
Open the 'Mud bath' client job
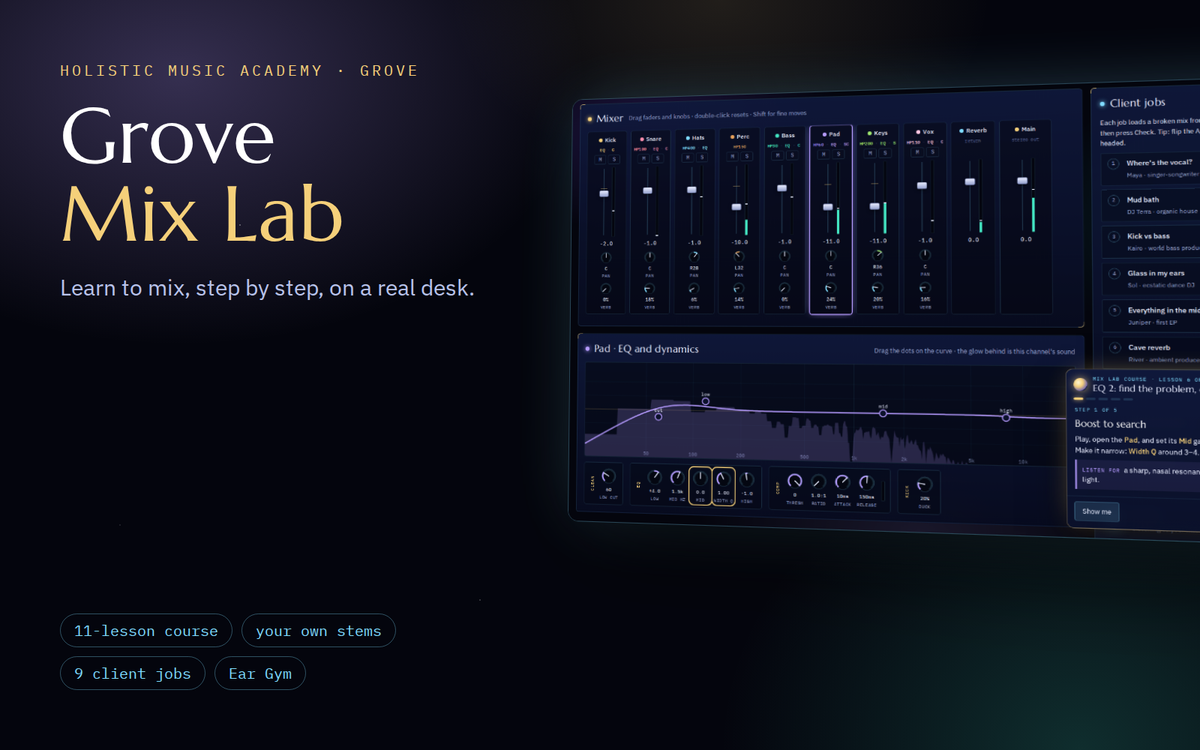[1150, 205]
